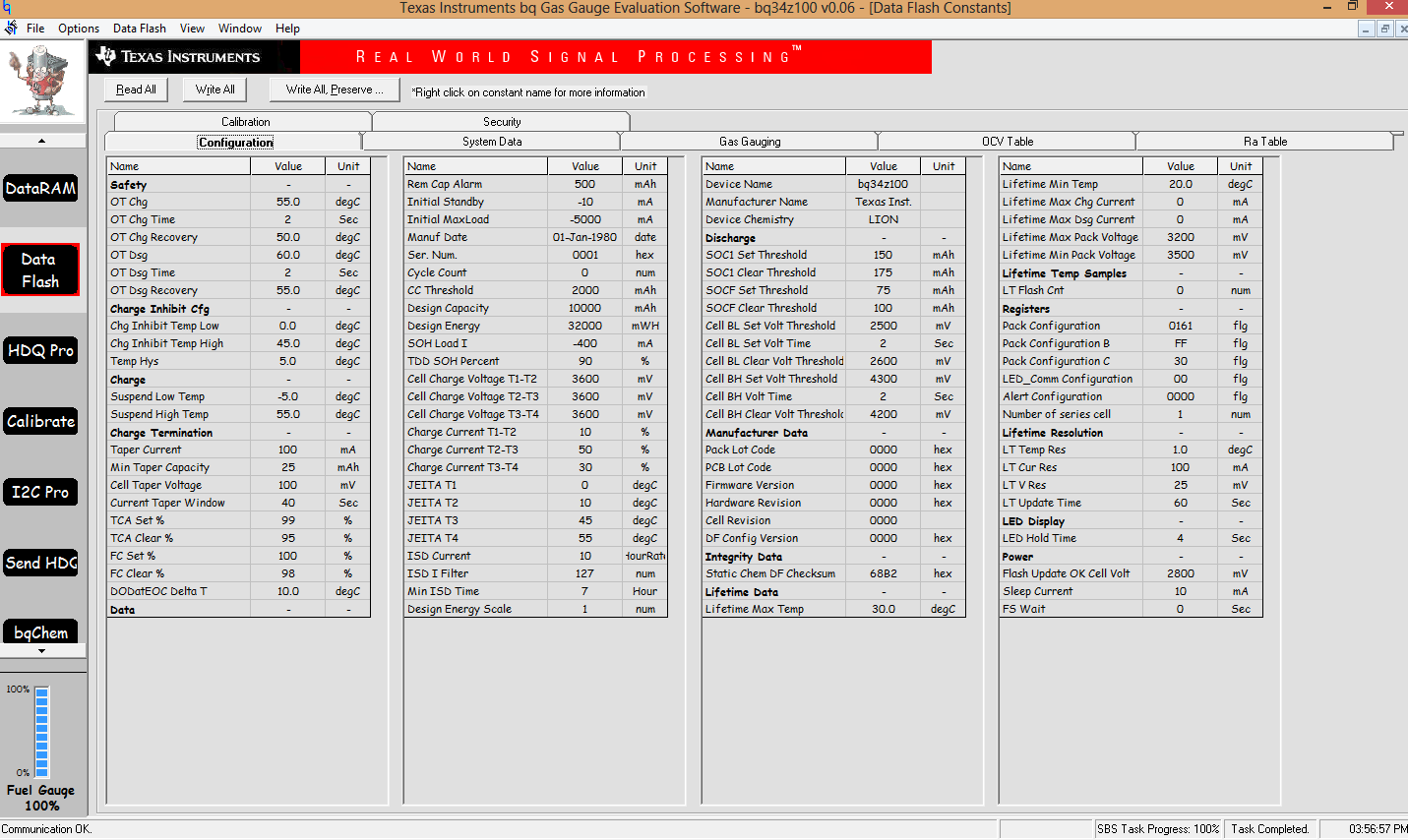Screen dimensions: 1408x840
Task: Open the Send HDQ sidebar panel
Action: (40, 563)
